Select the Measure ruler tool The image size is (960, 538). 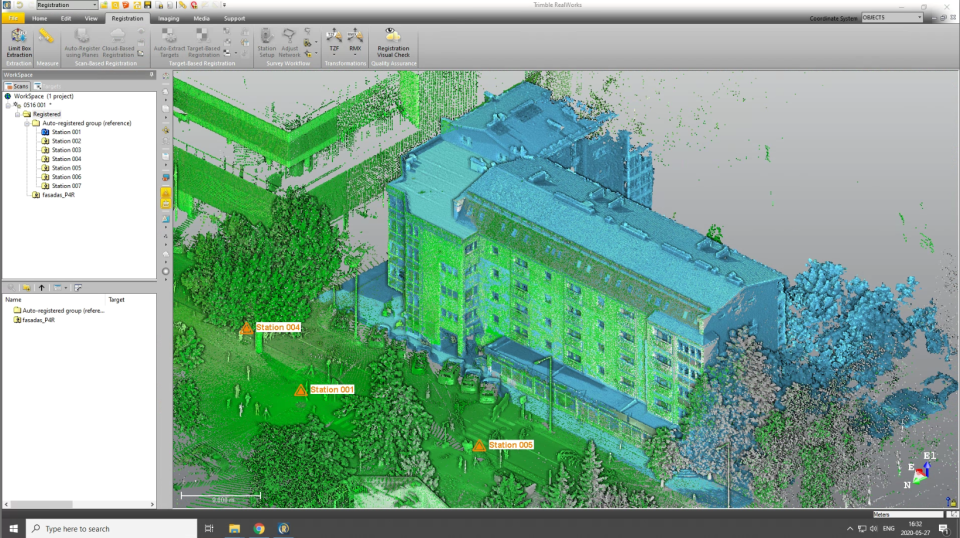coord(47,37)
